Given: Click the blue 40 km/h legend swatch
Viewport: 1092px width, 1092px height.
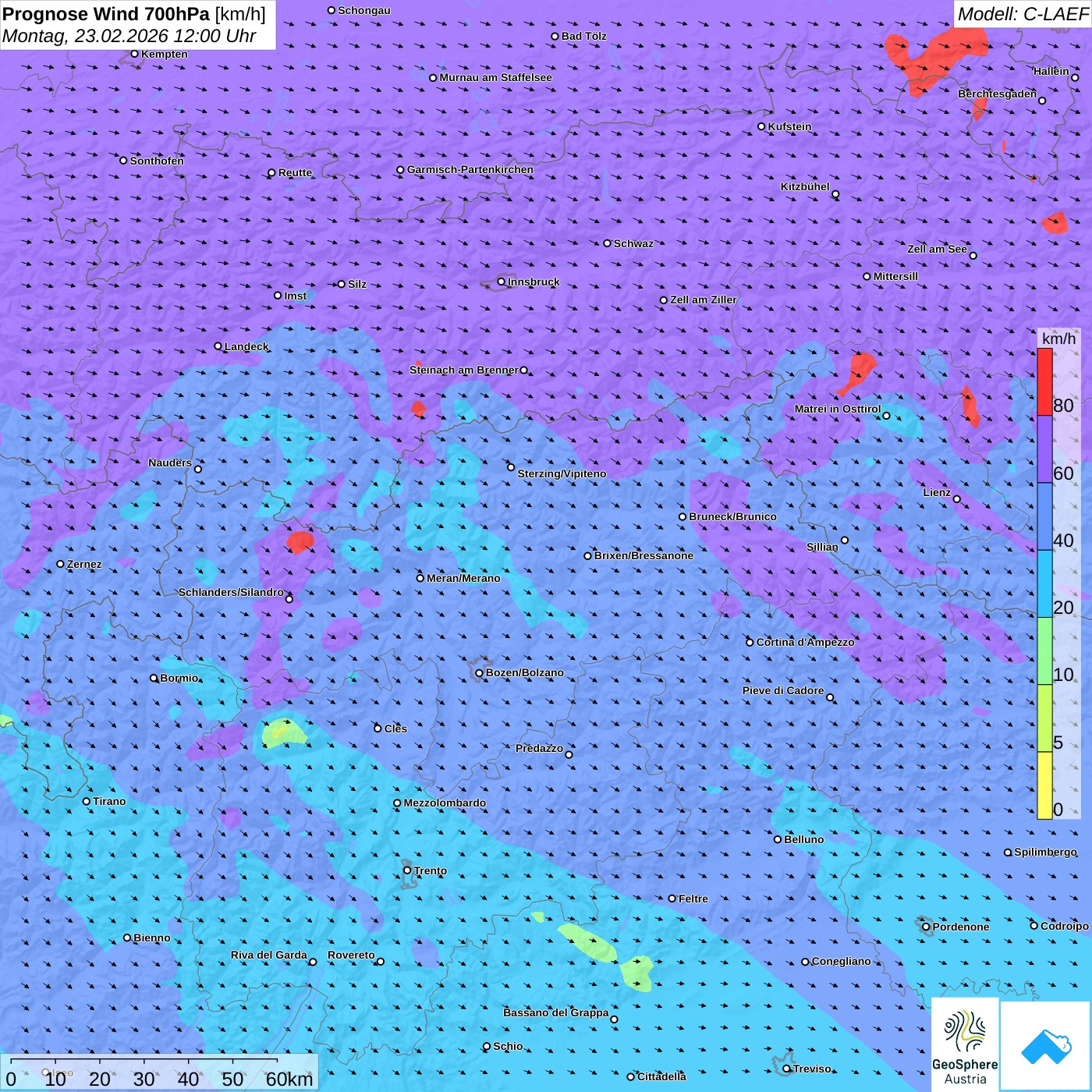Looking at the screenshot, I should pyautogui.click(x=1044, y=516).
